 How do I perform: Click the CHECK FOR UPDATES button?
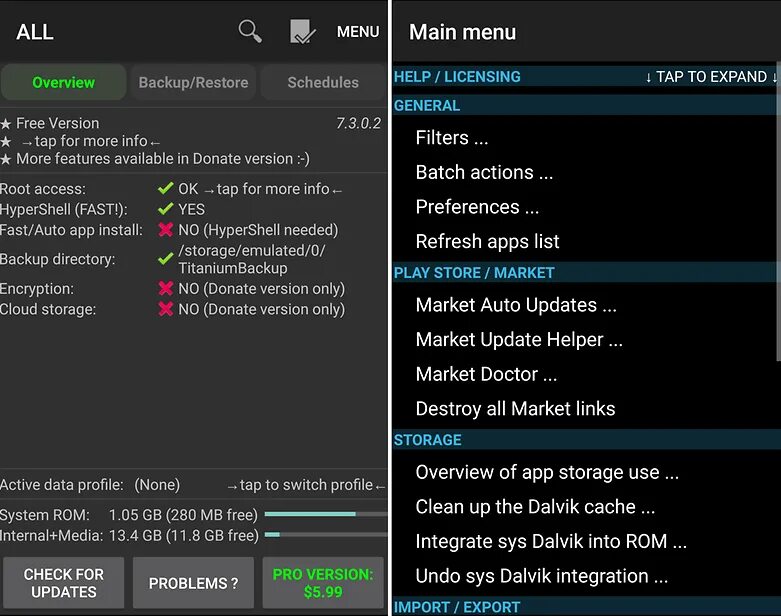coord(64,583)
